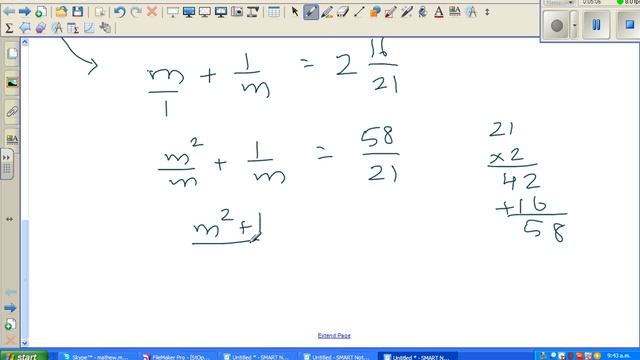
Task: Open the Windows start menu
Action: click(24, 356)
